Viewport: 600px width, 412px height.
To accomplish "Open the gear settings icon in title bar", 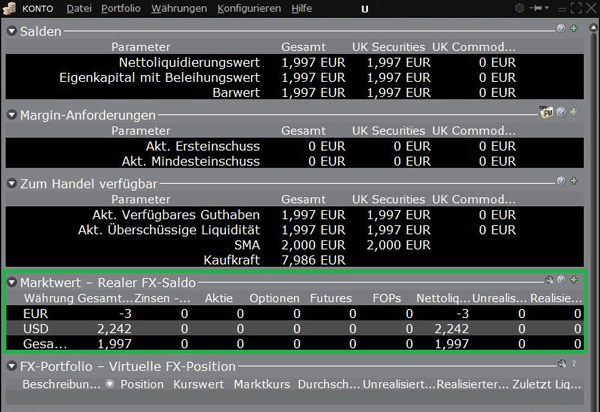I will (519, 8).
